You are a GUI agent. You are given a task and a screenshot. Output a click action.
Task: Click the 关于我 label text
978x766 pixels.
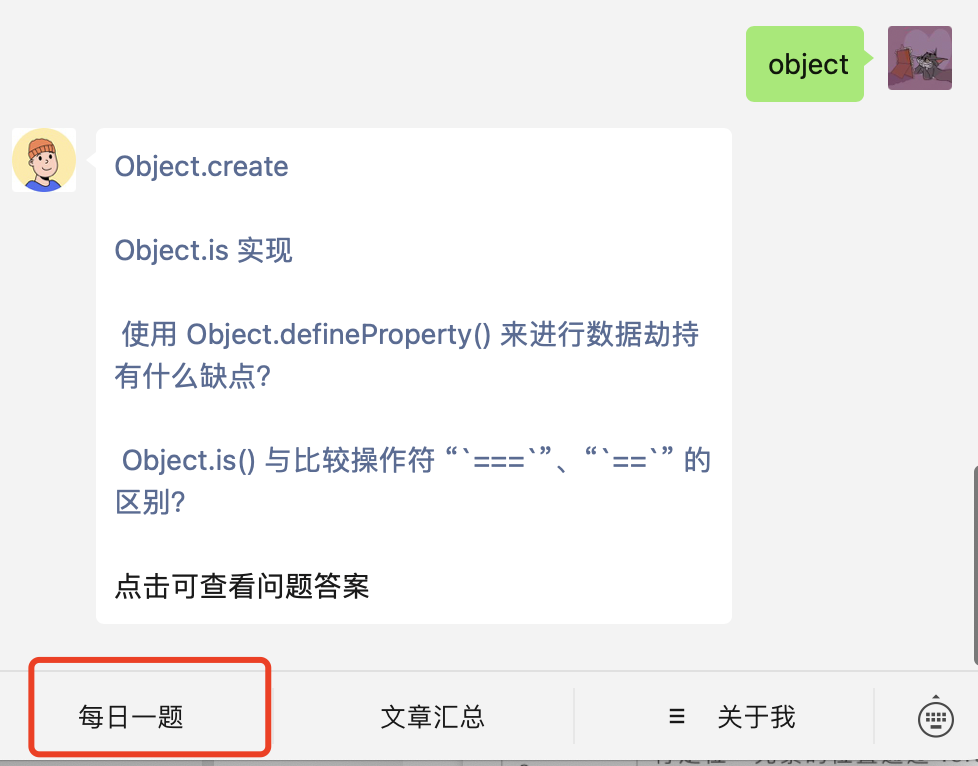pyautogui.click(x=756, y=717)
